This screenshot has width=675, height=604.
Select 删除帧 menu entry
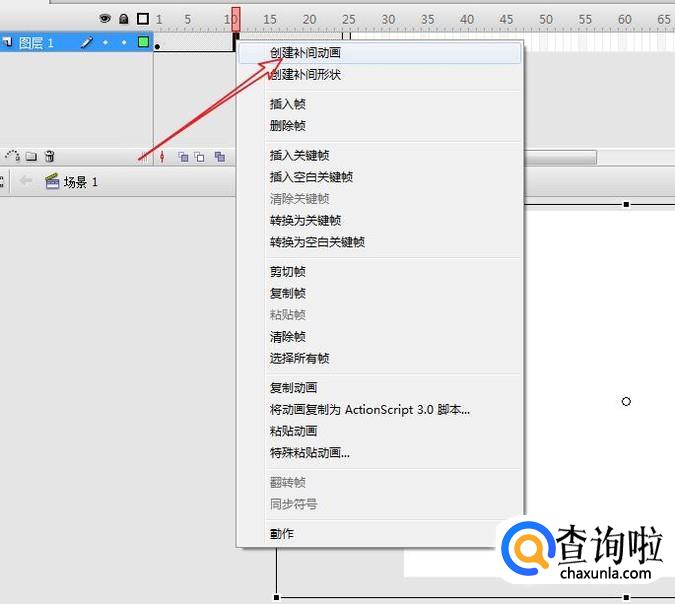(380, 126)
